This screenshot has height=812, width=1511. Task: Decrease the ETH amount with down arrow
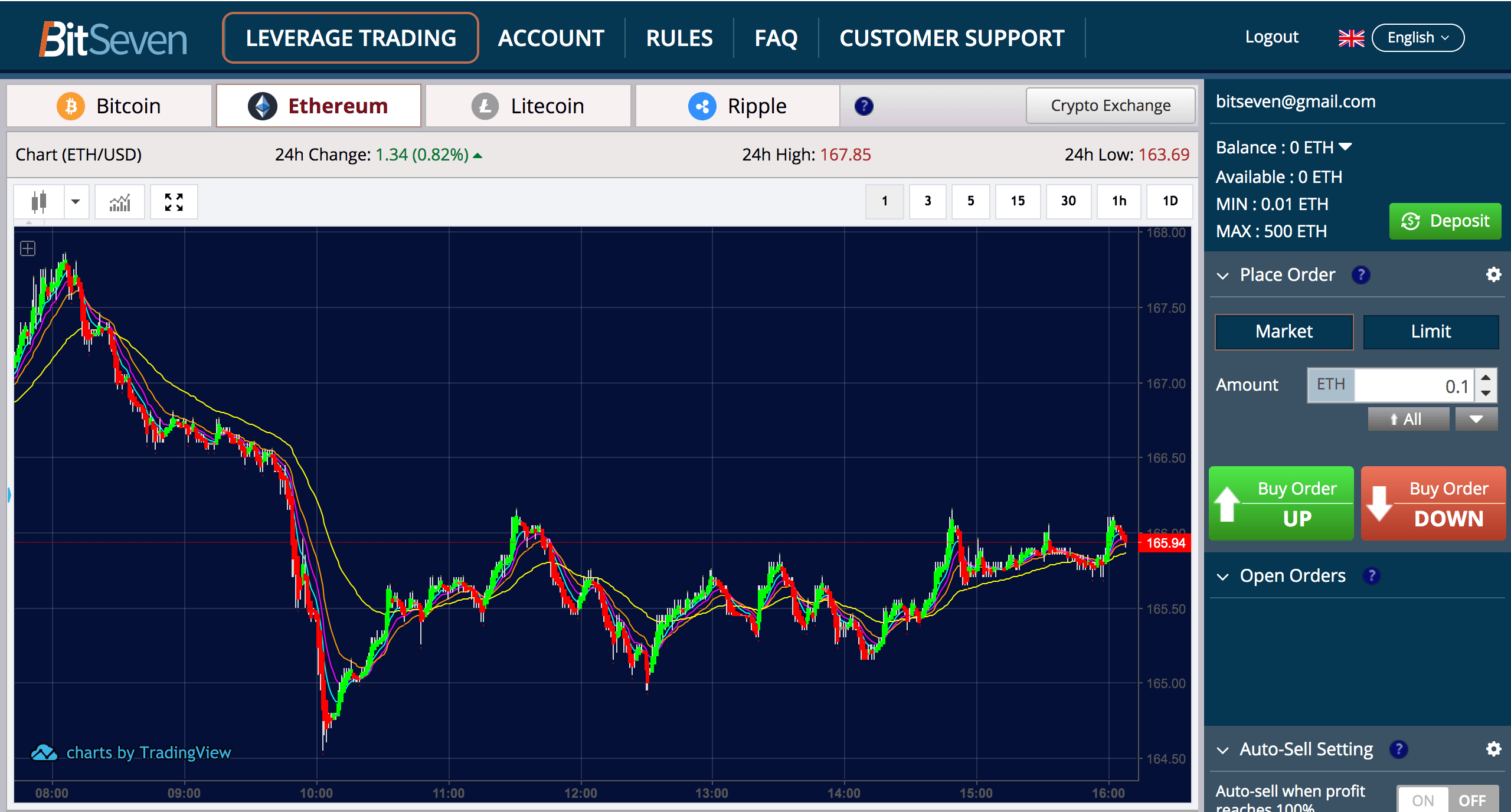click(1486, 393)
